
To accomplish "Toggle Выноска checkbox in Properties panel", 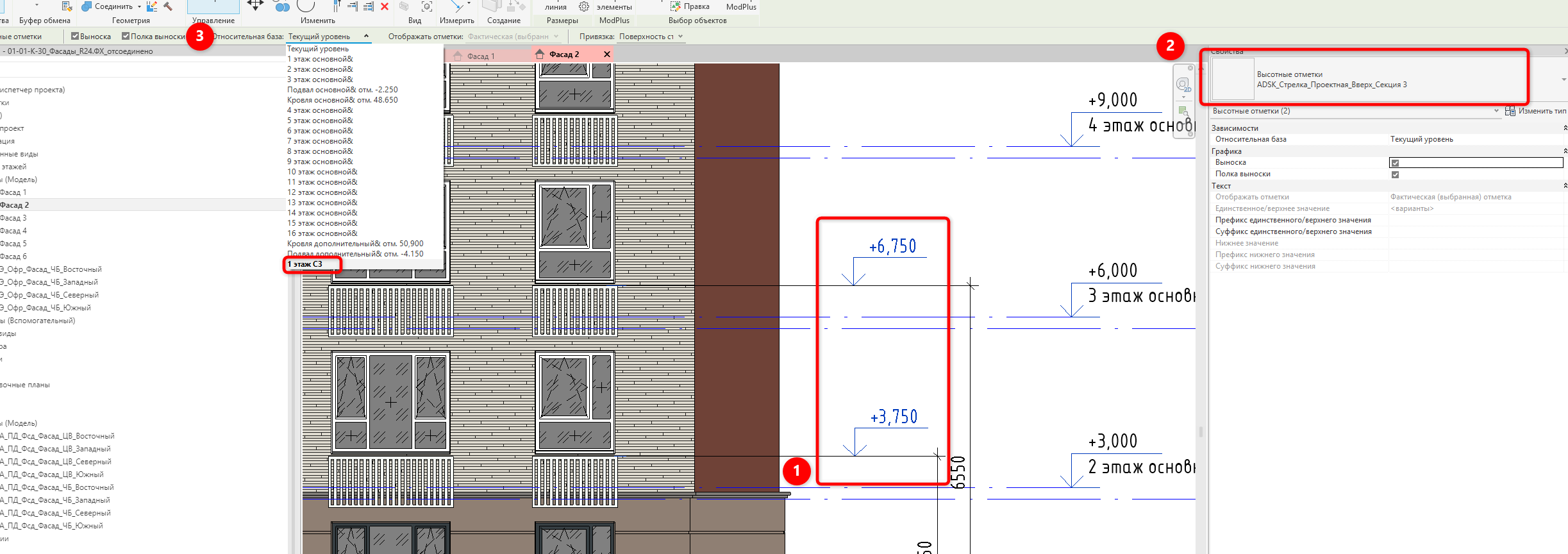I will coord(1396,163).
